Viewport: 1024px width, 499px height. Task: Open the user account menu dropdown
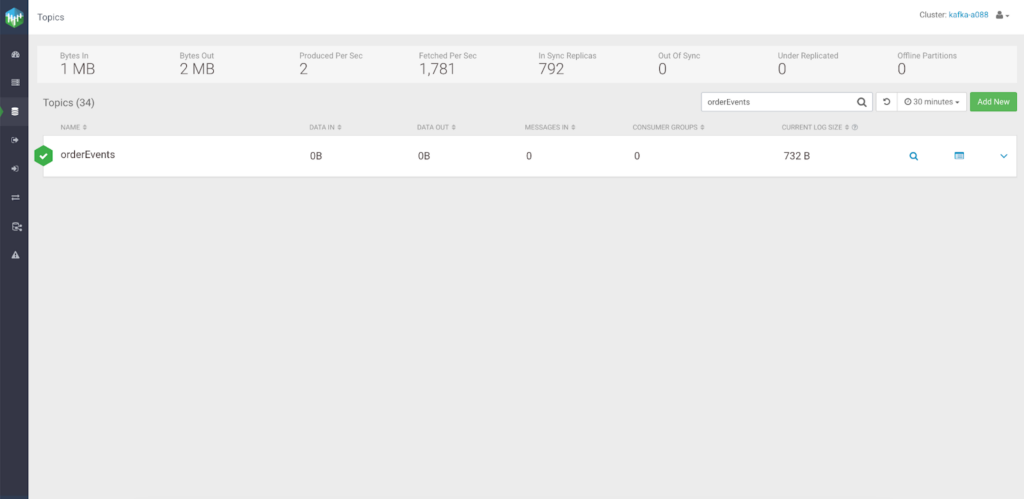pyautogui.click(x=1002, y=15)
